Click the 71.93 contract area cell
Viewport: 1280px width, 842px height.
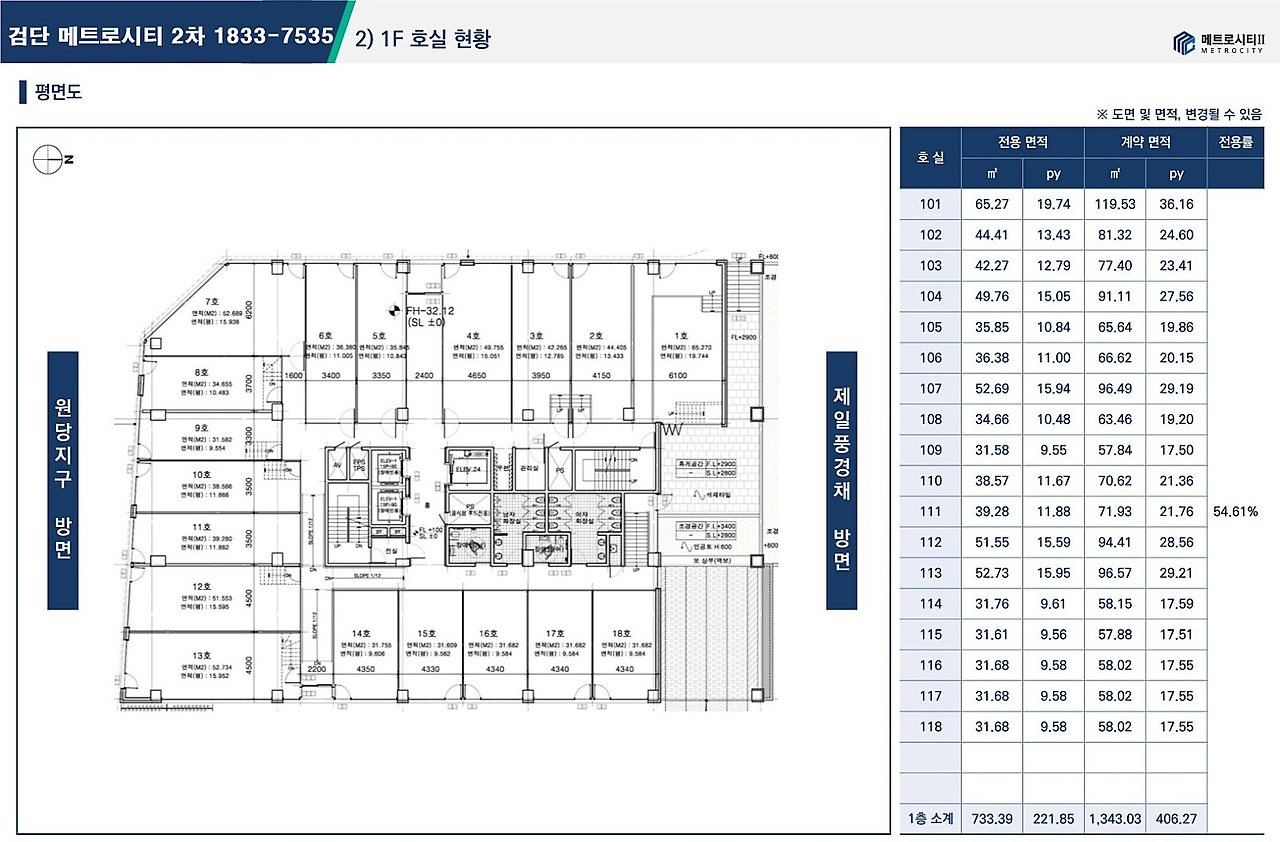click(x=1114, y=511)
